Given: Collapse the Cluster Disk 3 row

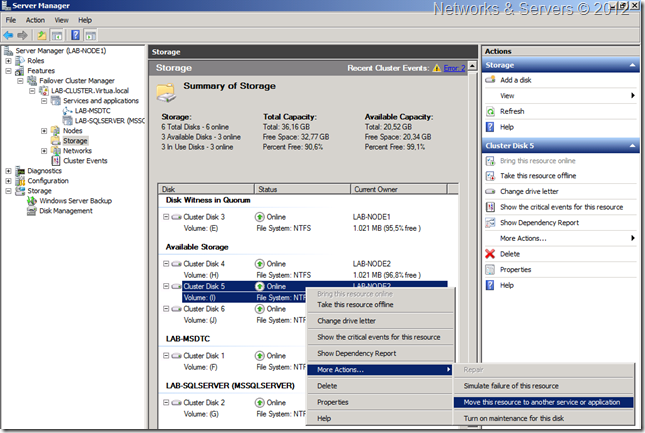Looking at the screenshot, I should tap(166, 216).
